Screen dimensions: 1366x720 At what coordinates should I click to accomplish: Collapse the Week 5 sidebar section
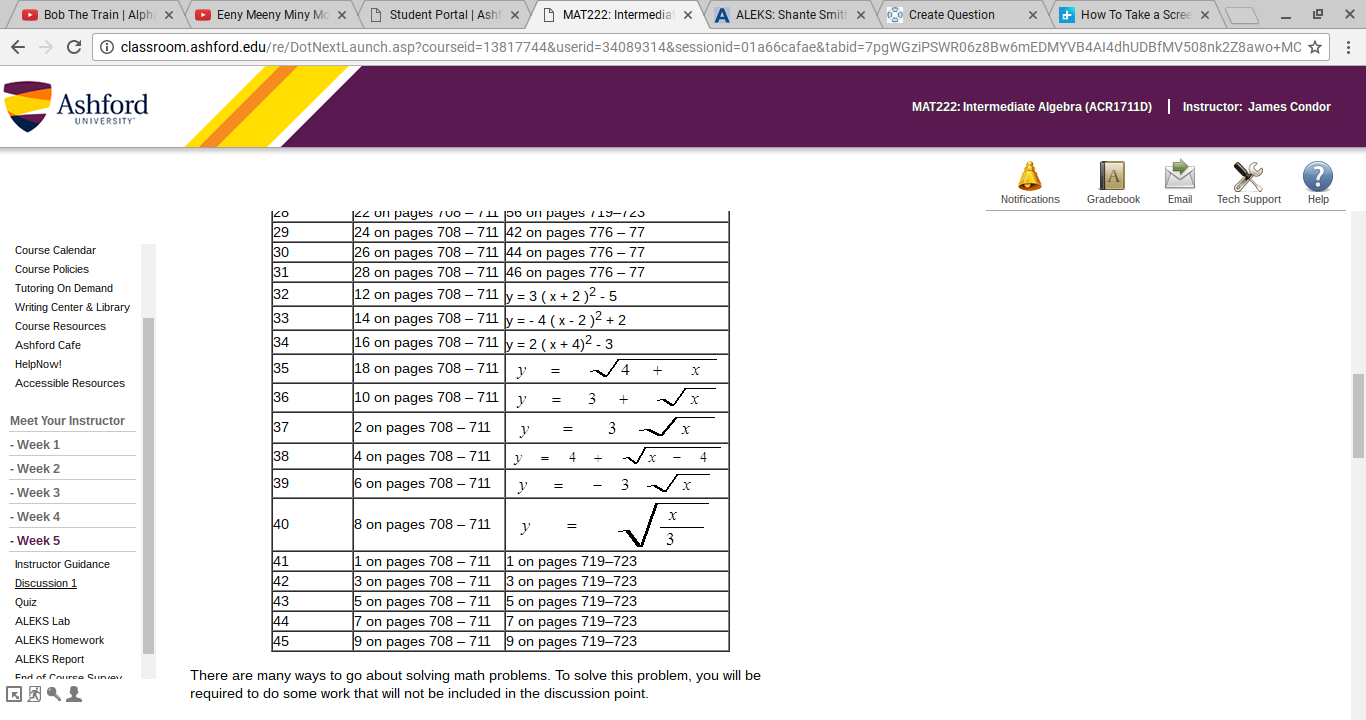tap(38, 541)
